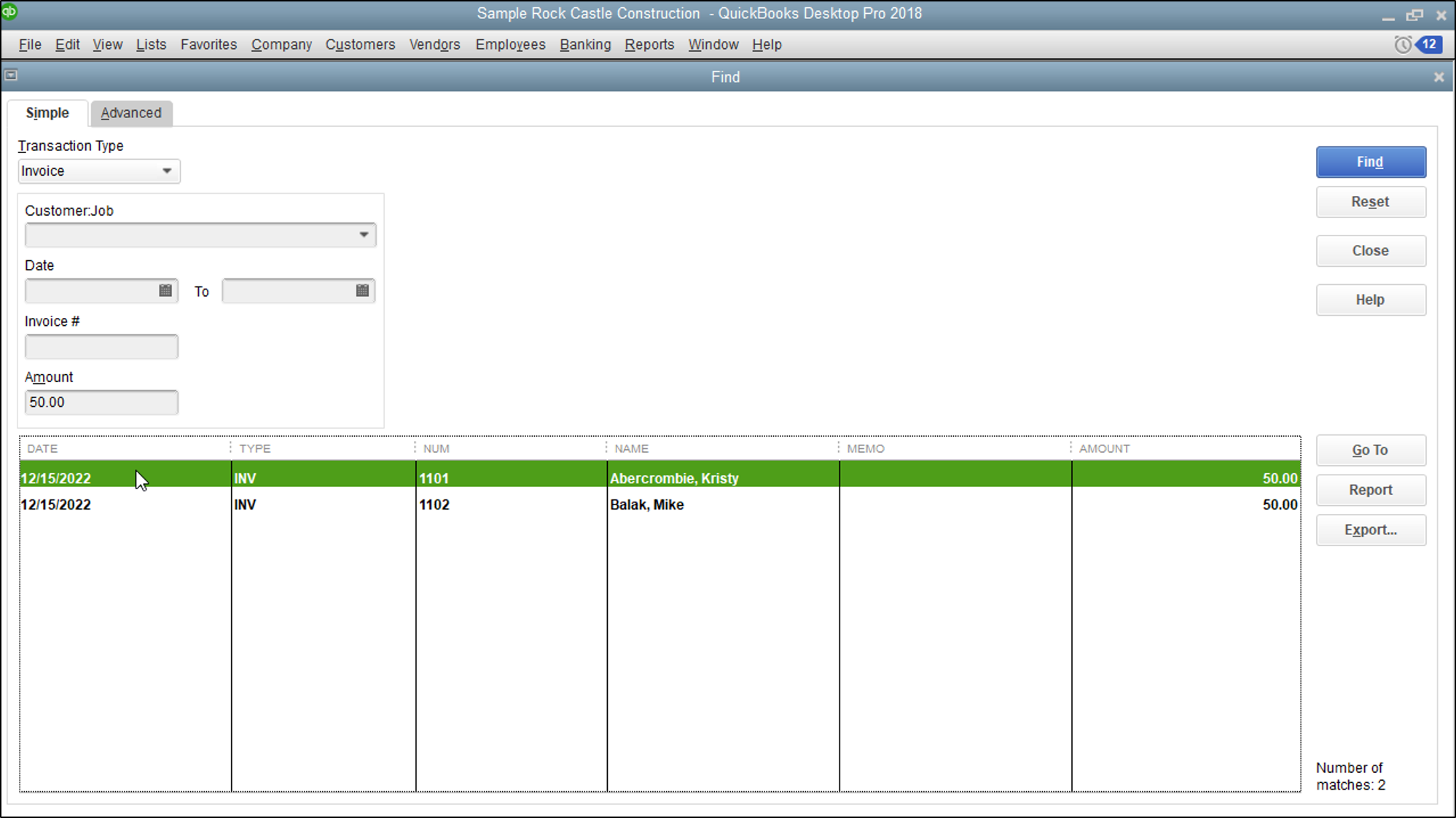1456x818 pixels.
Task: Open the reminders clock icon in menu bar
Action: pyautogui.click(x=1402, y=44)
